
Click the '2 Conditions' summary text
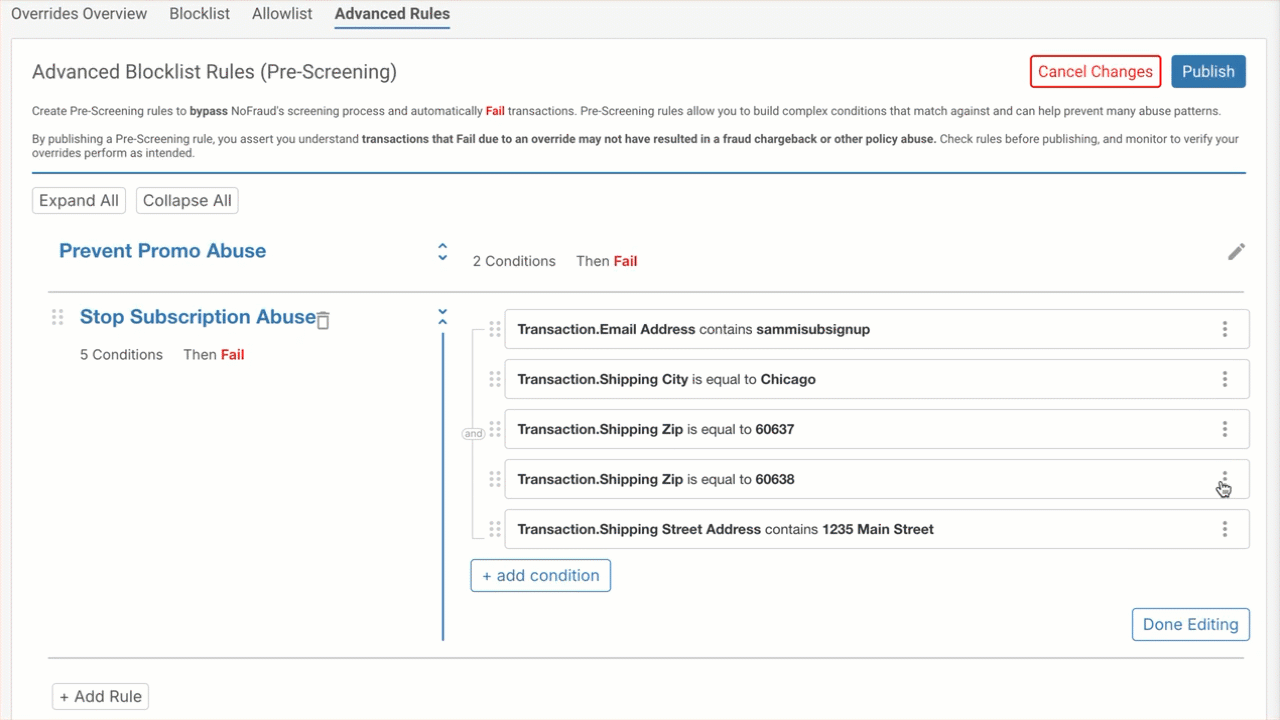point(514,261)
